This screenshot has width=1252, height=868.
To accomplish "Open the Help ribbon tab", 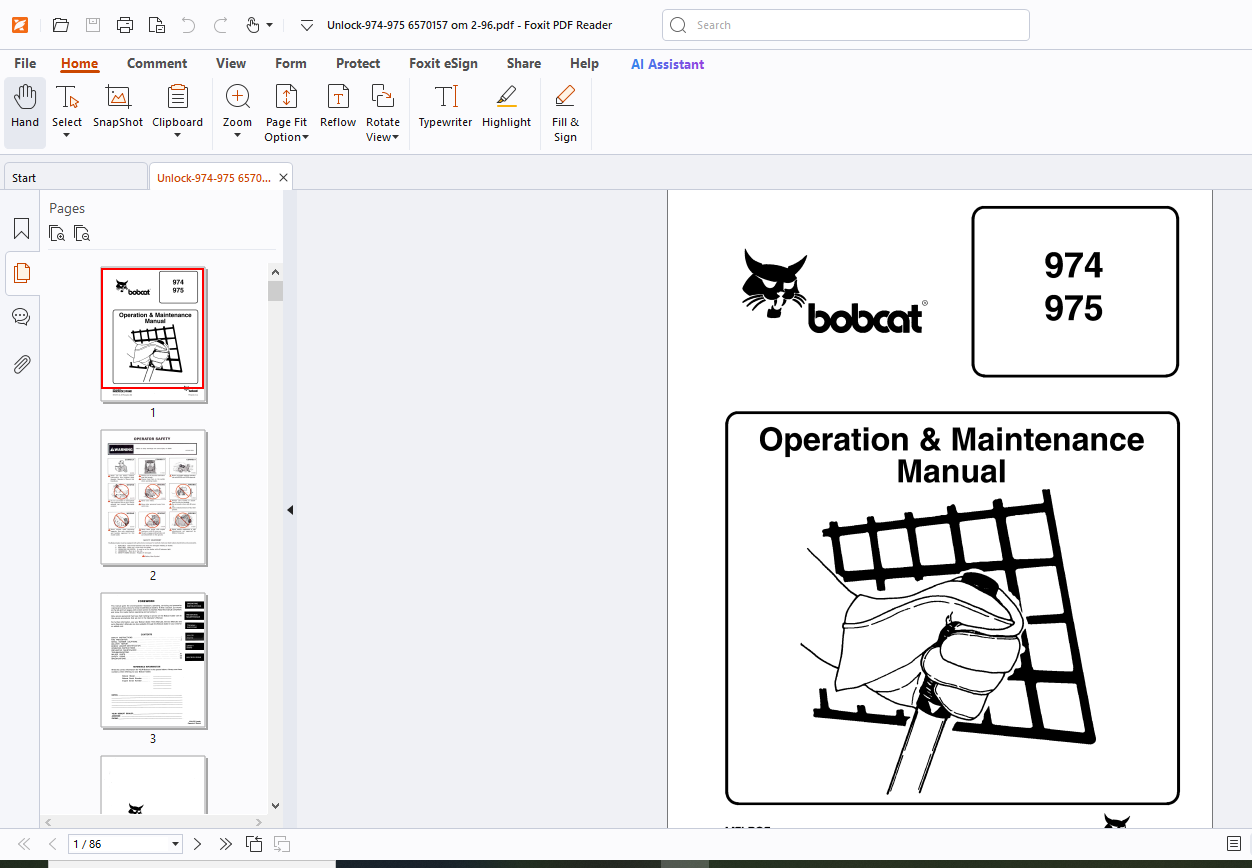I will coord(584,64).
